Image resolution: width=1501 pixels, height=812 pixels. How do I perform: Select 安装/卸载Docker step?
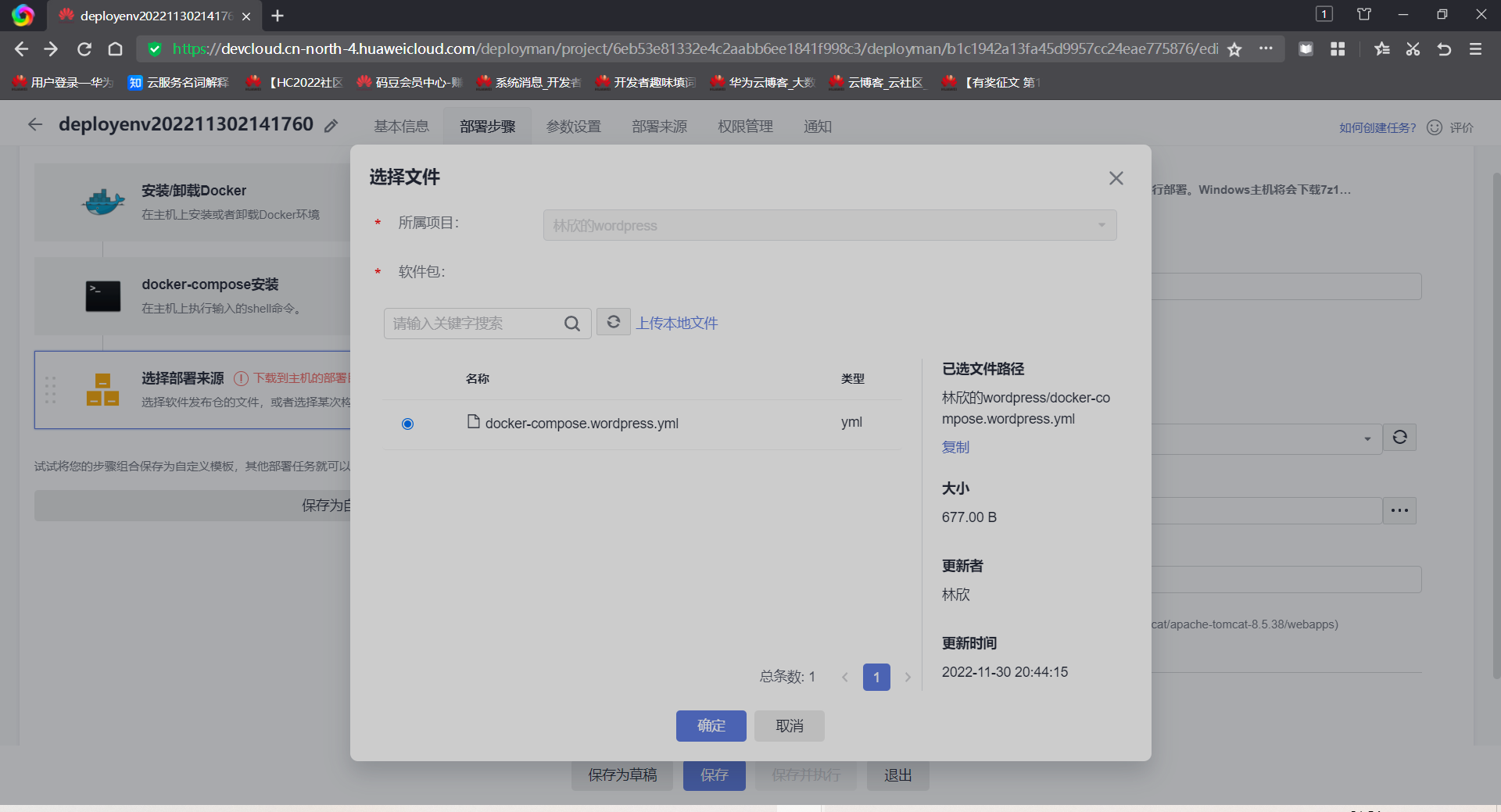click(192, 202)
